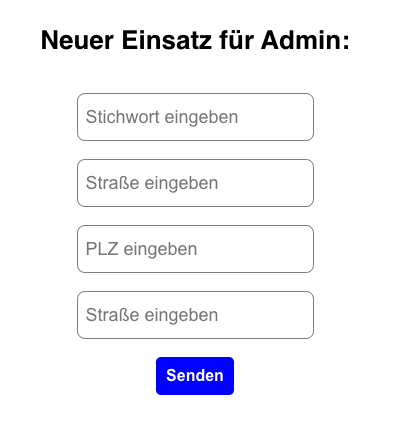Select the street field directly under Stichwort
This screenshot has height=425, width=399.
tap(195, 183)
